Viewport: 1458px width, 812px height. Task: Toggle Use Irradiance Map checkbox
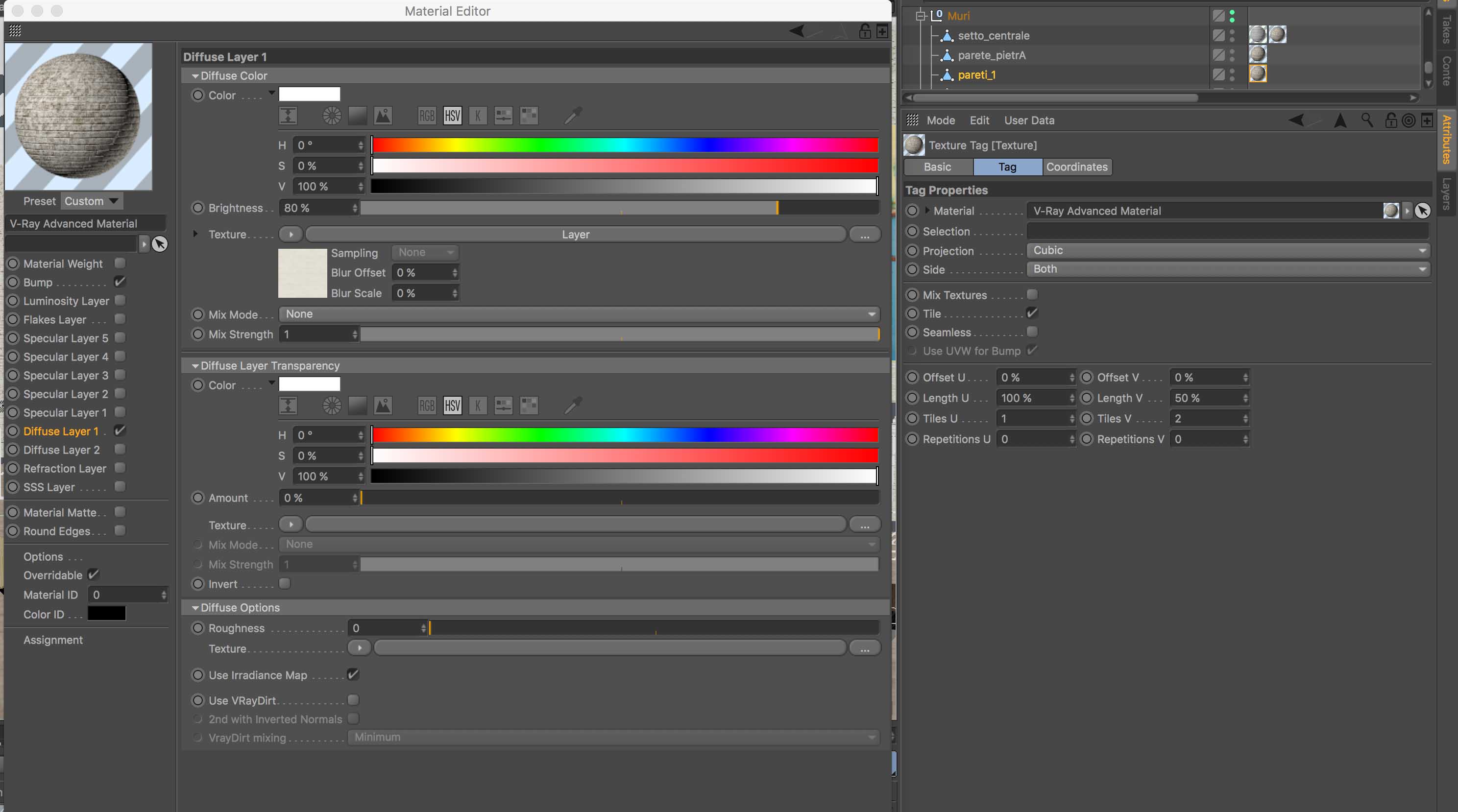tap(353, 674)
